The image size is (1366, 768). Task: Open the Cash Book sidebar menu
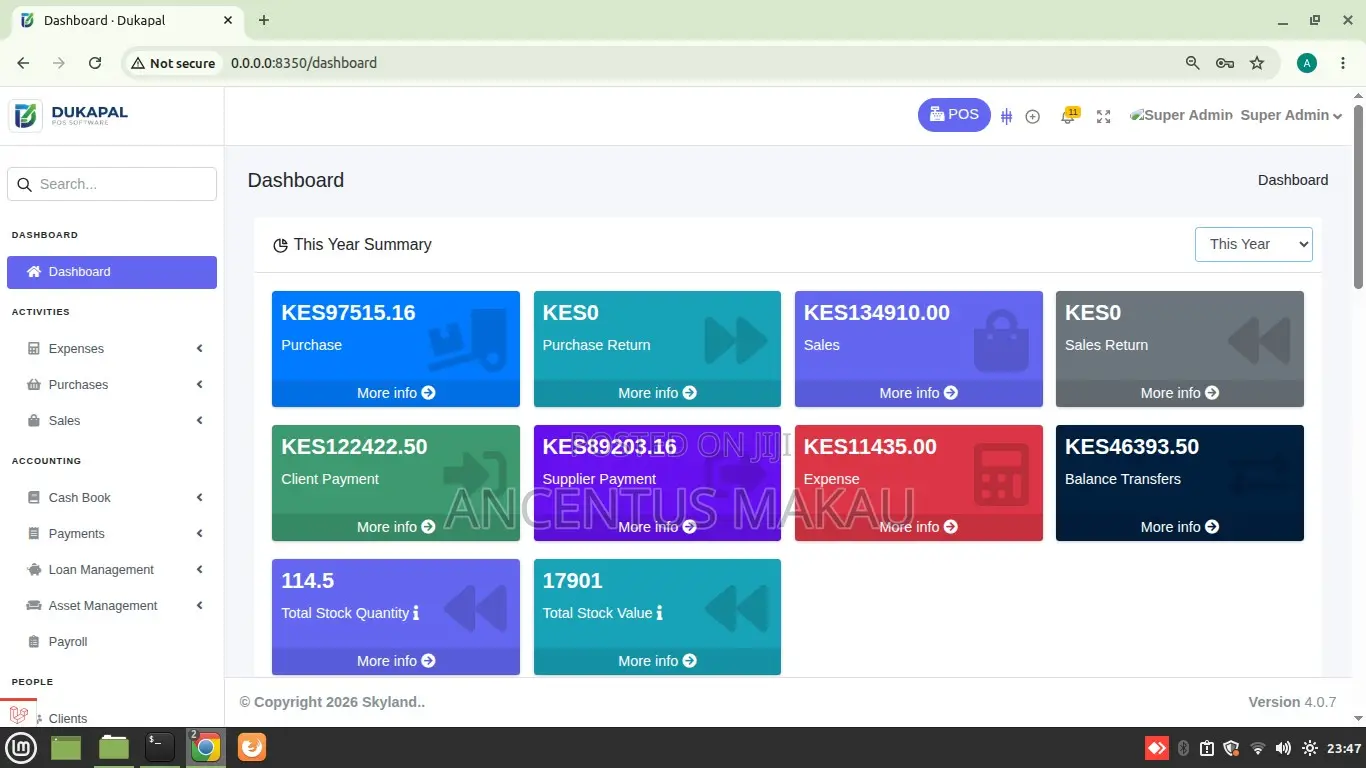112,498
